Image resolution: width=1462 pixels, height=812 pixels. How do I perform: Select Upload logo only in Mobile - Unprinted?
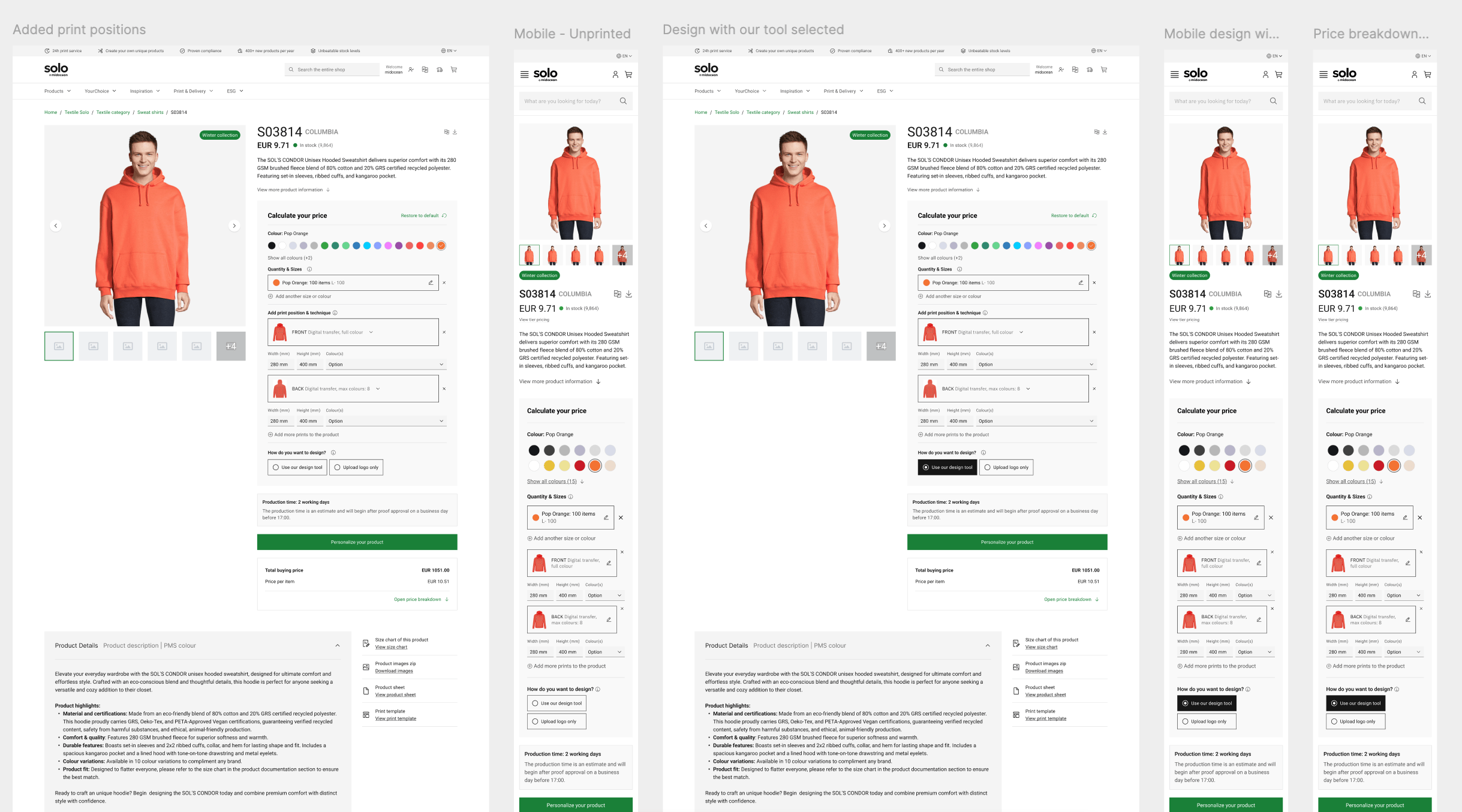[x=556, y=721]
